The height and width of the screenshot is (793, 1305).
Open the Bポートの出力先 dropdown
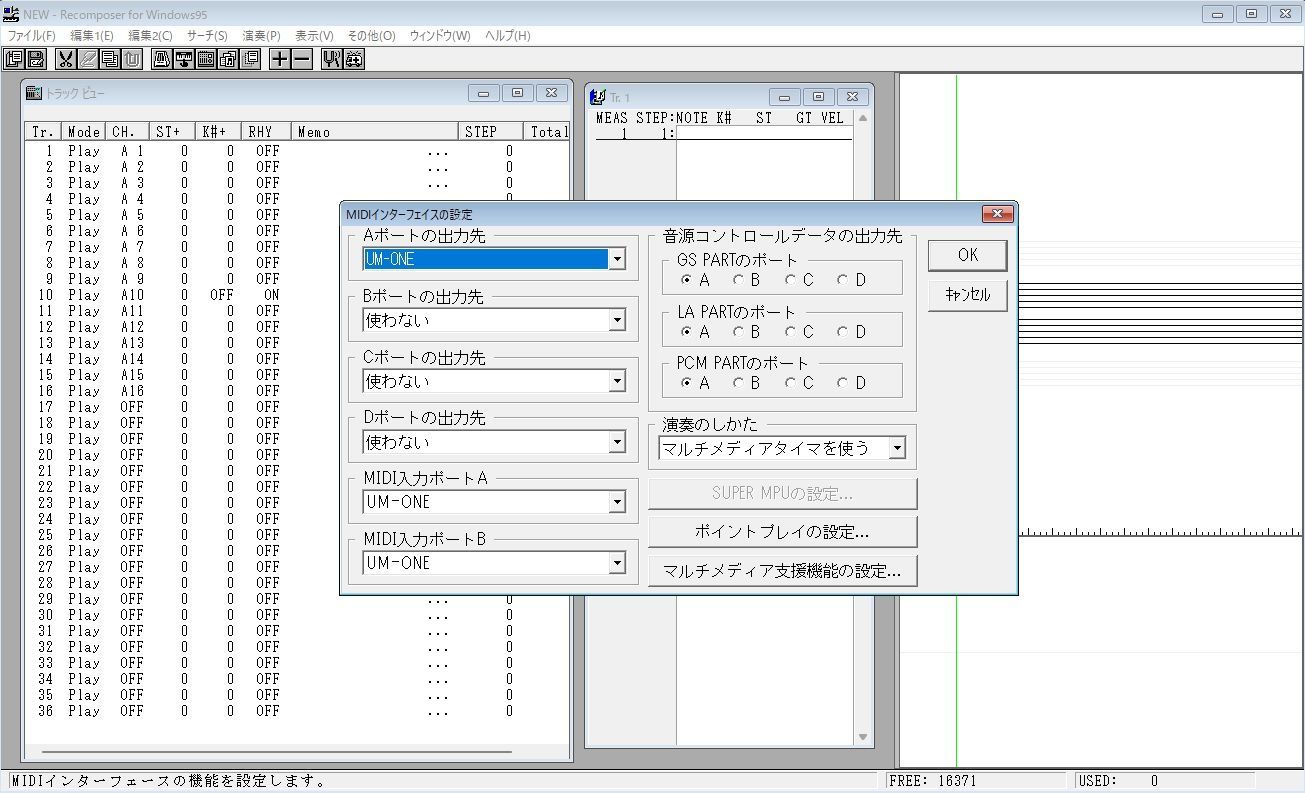click(x=617, y=320)
